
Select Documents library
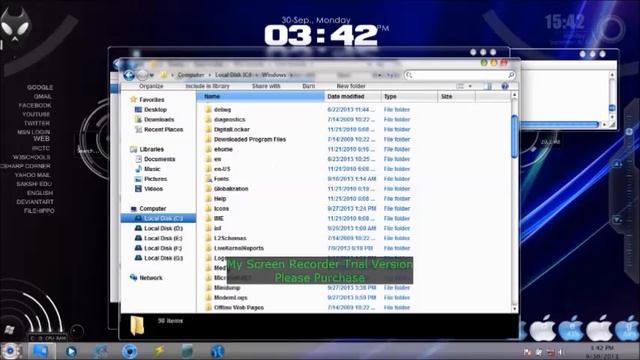pos(159,159)
